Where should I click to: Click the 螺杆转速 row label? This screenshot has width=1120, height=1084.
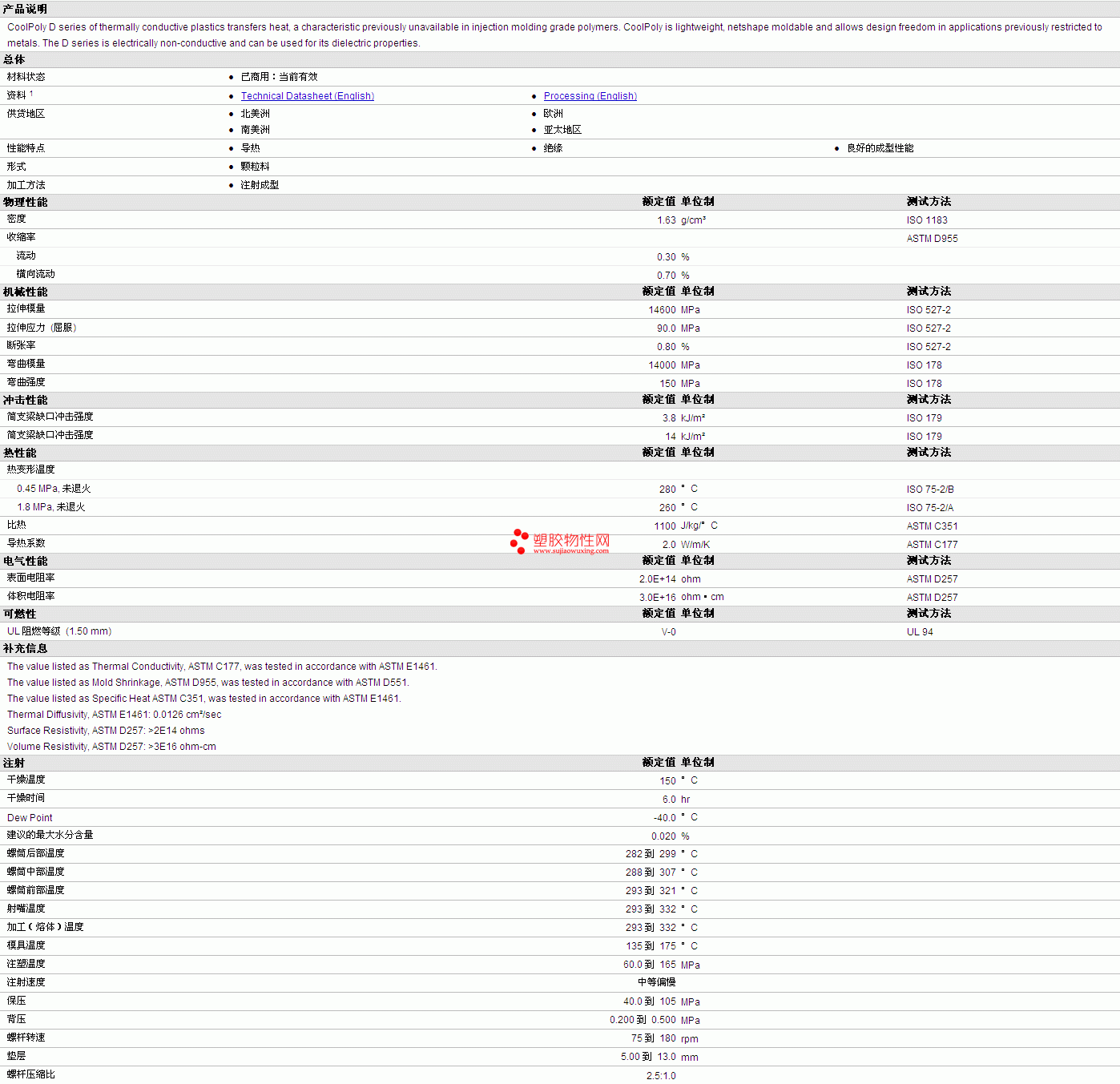26,1038
